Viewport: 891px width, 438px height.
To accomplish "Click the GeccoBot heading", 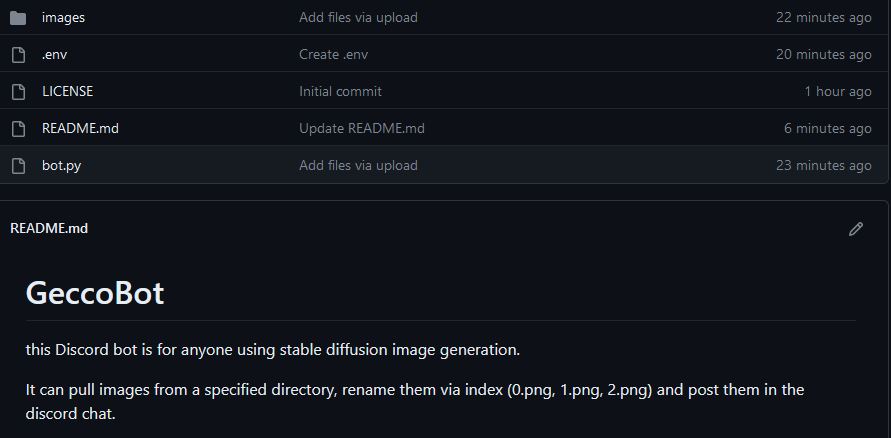I will (x=95, y=293).
